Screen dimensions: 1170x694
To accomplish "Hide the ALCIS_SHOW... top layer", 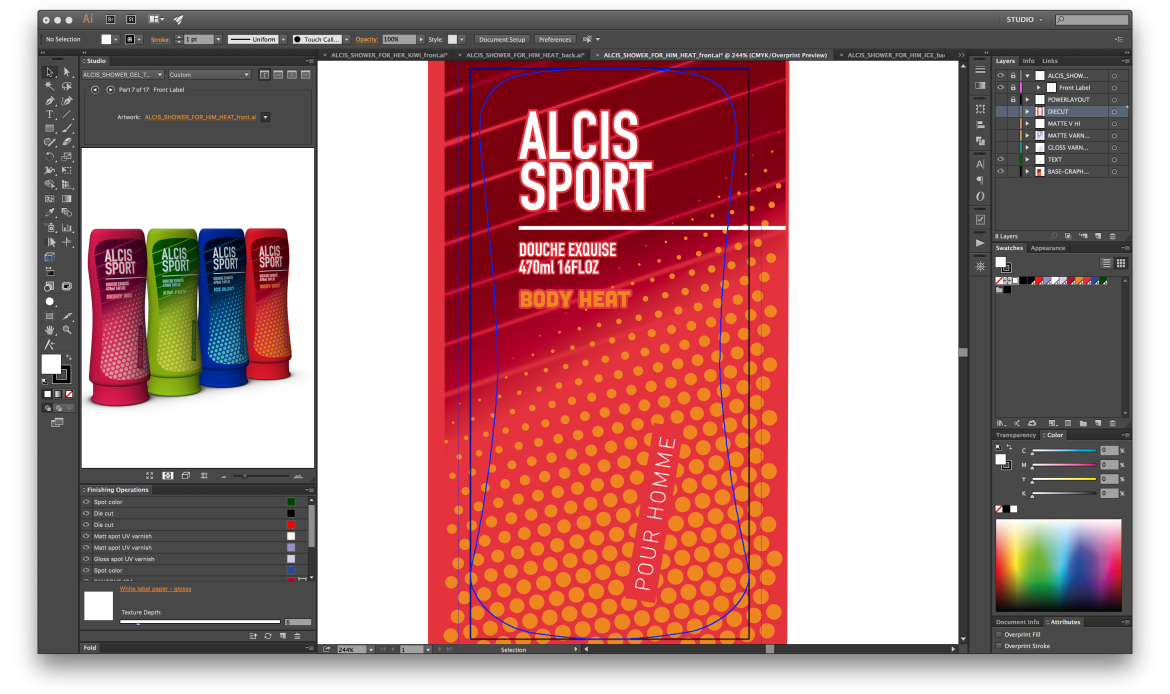I will click(x=1001, y=75).
